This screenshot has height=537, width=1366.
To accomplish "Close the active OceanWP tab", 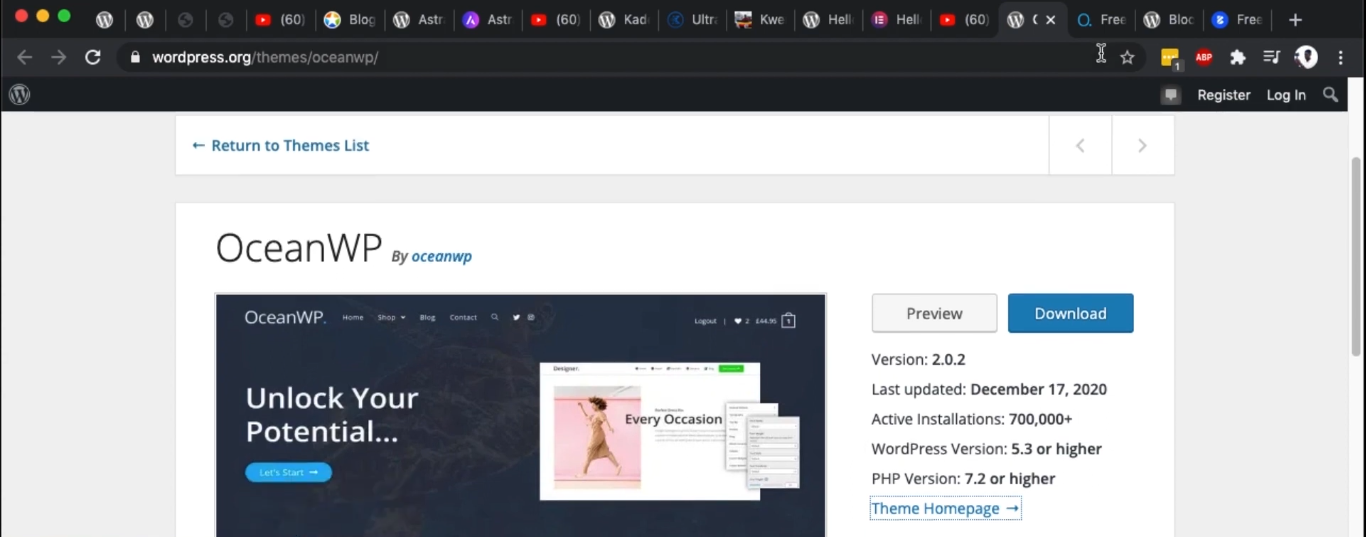I will click(1050, 20).
